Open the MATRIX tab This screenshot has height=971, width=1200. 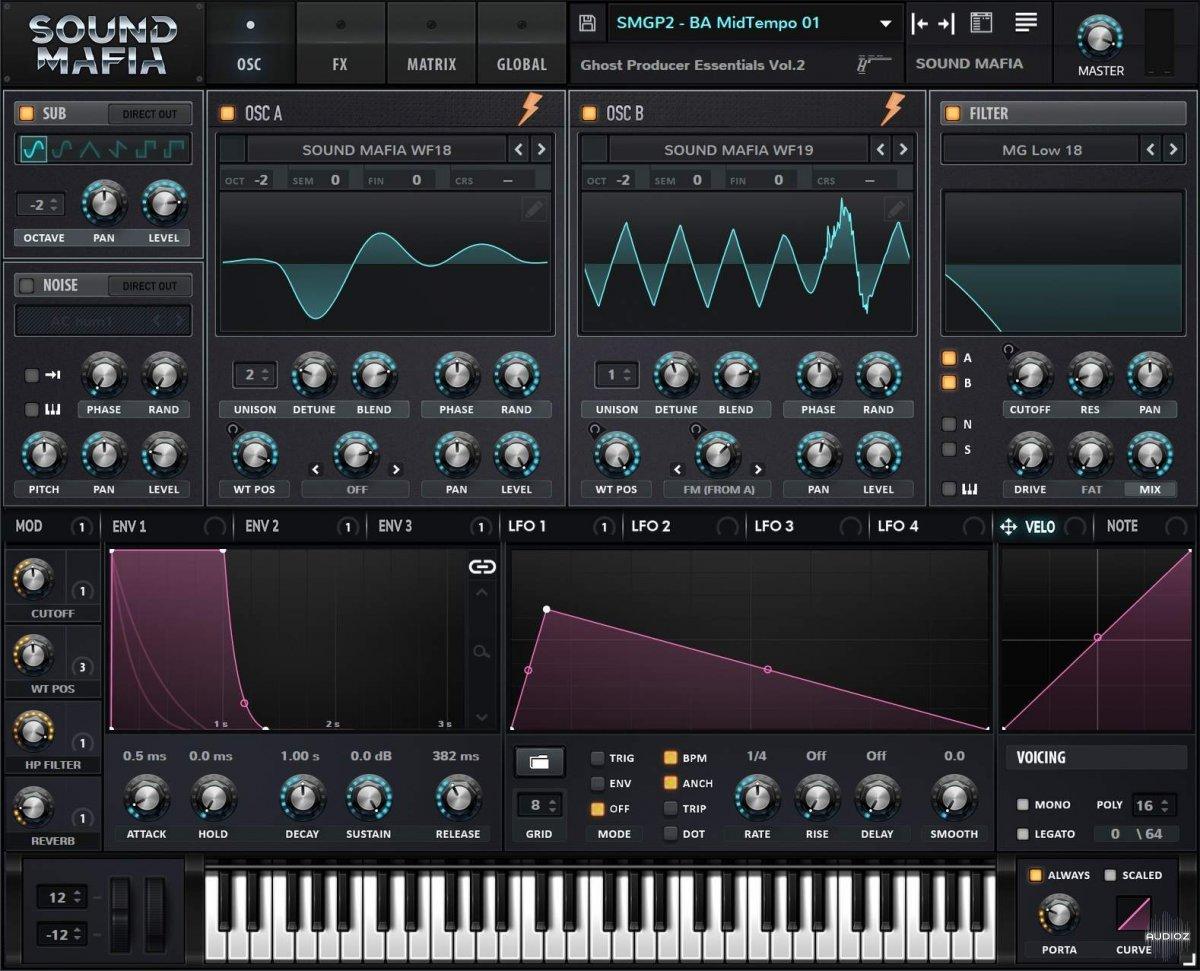431,42
